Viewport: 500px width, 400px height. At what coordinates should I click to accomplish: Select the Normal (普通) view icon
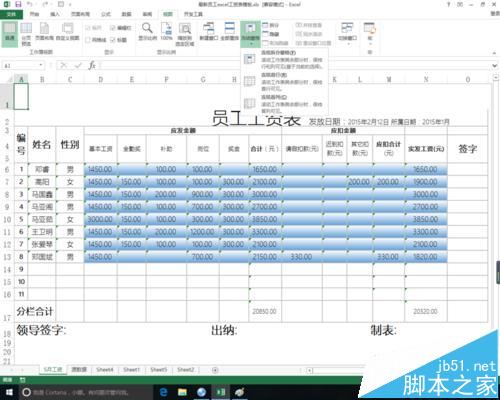click(x=10, y=34)
